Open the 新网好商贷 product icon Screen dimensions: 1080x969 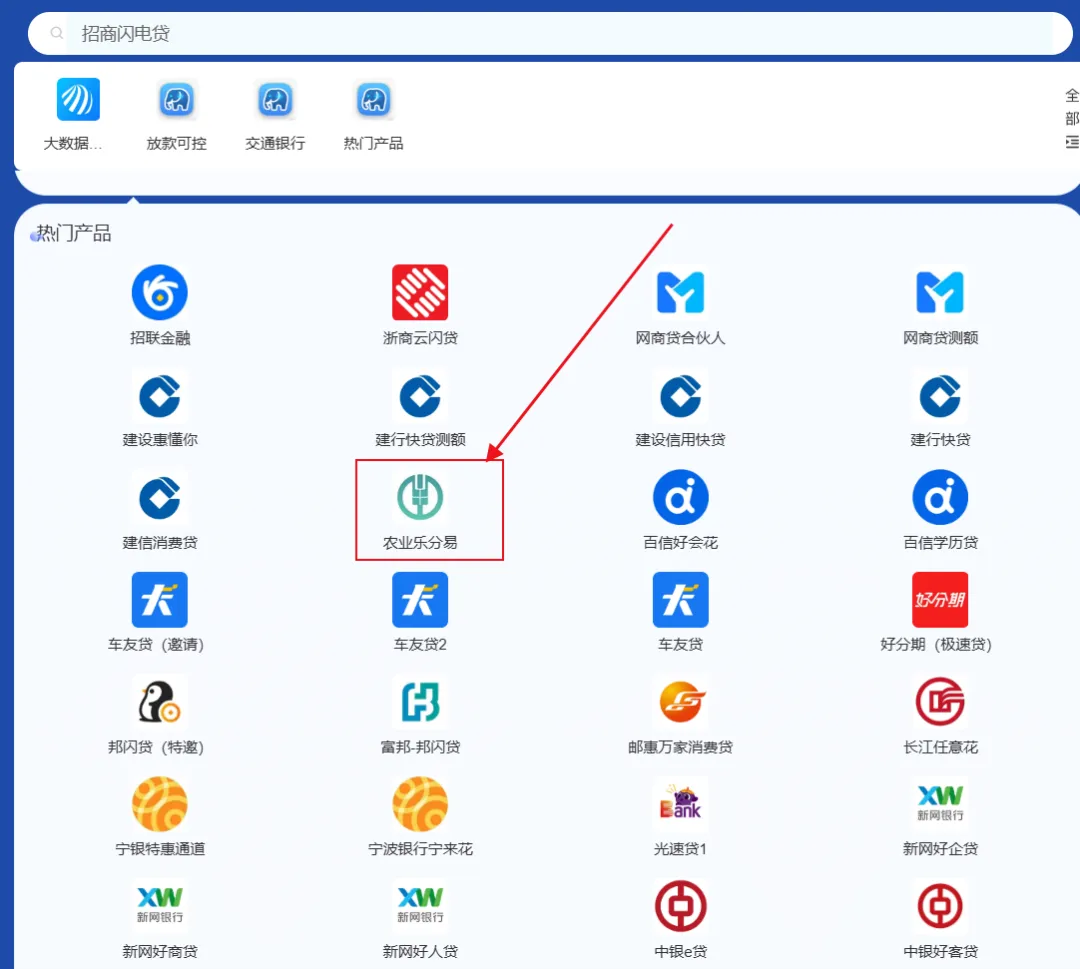point(160,905)
